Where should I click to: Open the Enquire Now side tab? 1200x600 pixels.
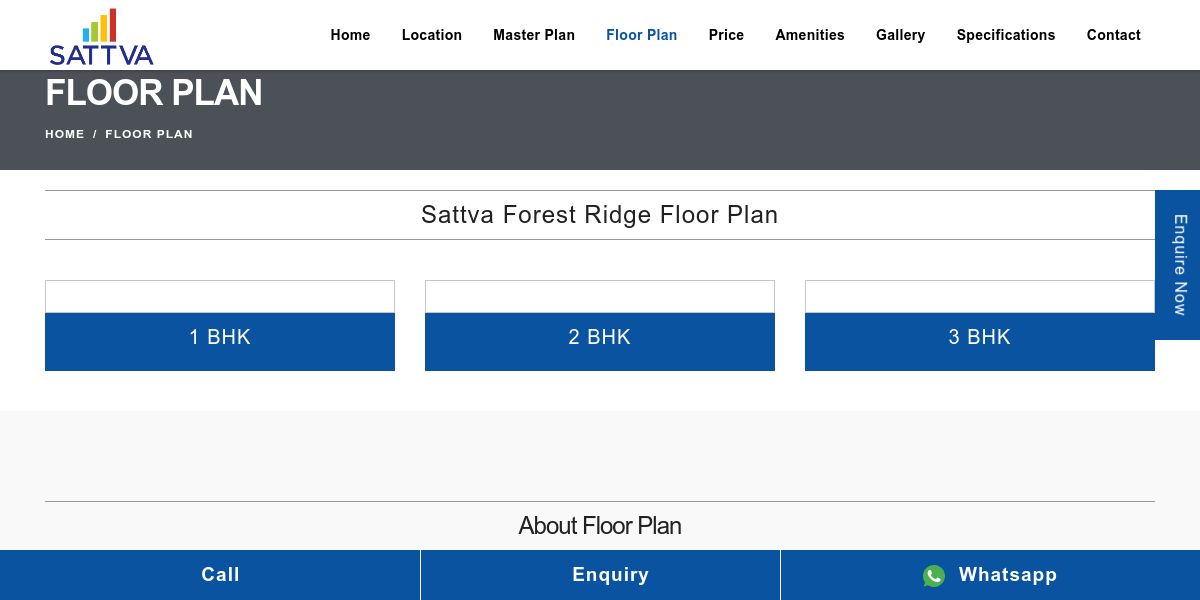pyautogui.click(x=1178, y=265)
